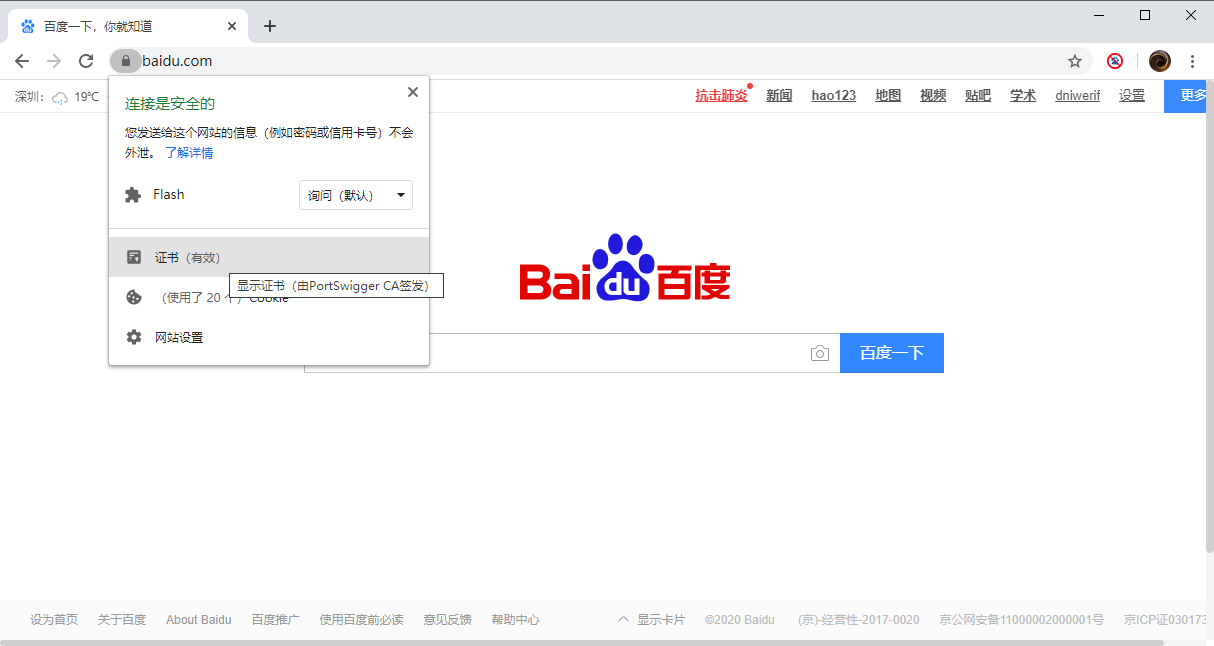Click the 帮助中心 footer link
The image size is (1214, 646).
tap(515, 620)
